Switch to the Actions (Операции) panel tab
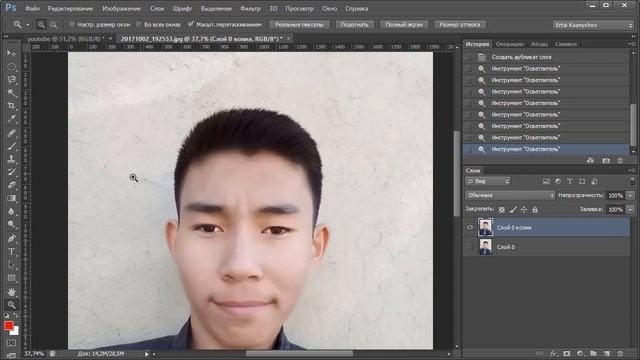640x360 pixels. (509, 44)
